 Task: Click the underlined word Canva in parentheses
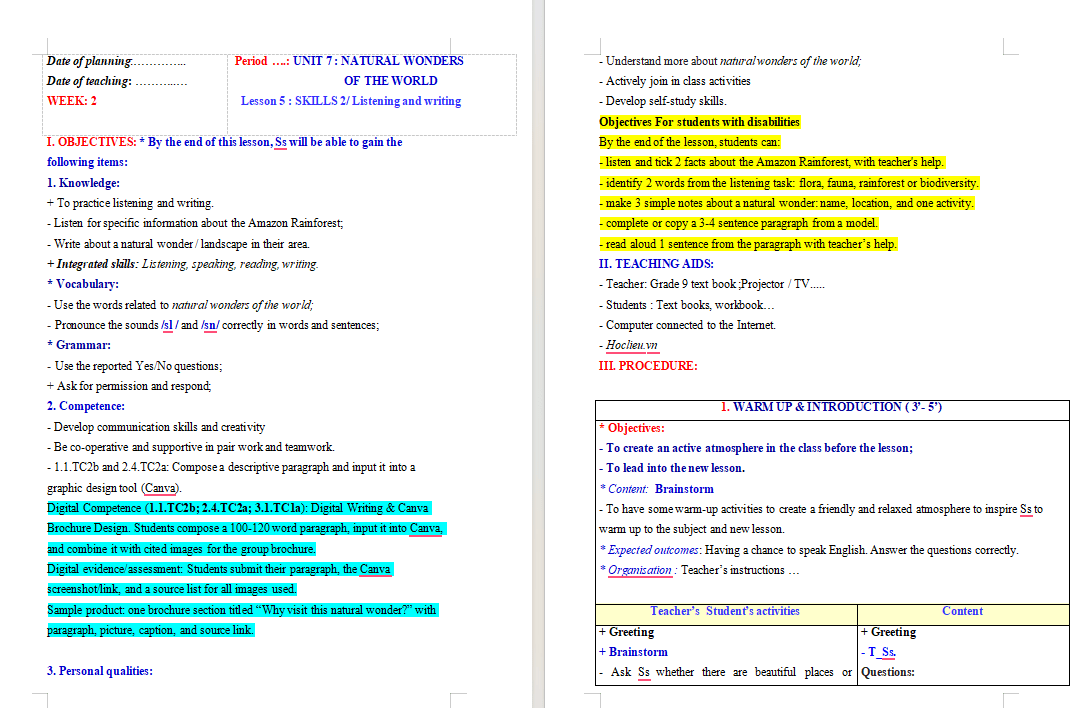[x=160, y=488]
